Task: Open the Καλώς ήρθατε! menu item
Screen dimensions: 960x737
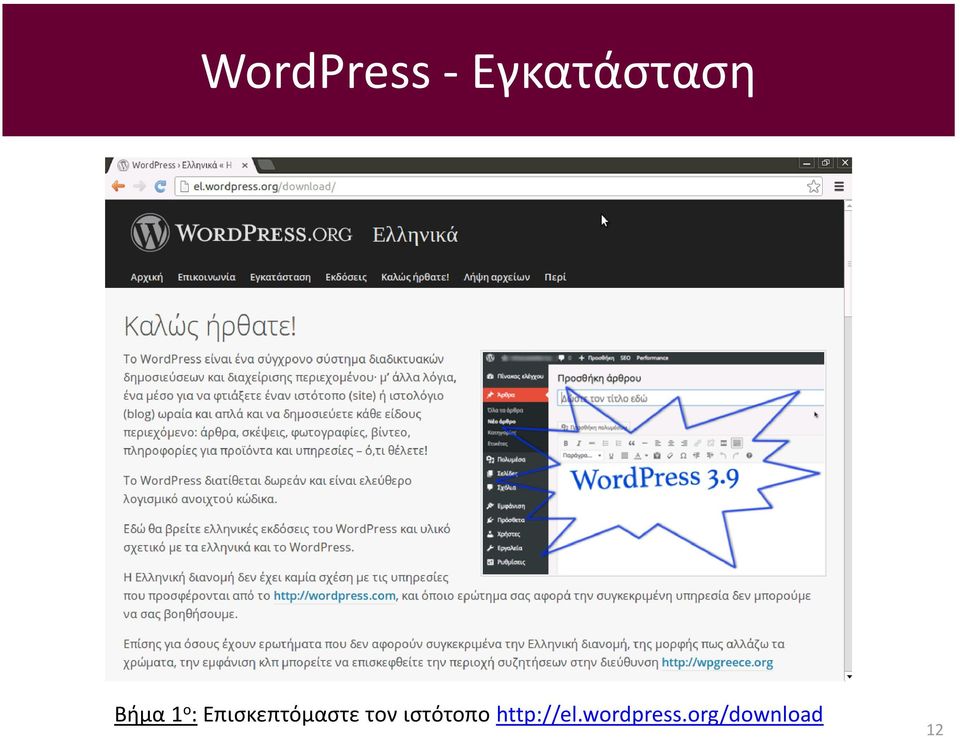Action: click(415, 277)
